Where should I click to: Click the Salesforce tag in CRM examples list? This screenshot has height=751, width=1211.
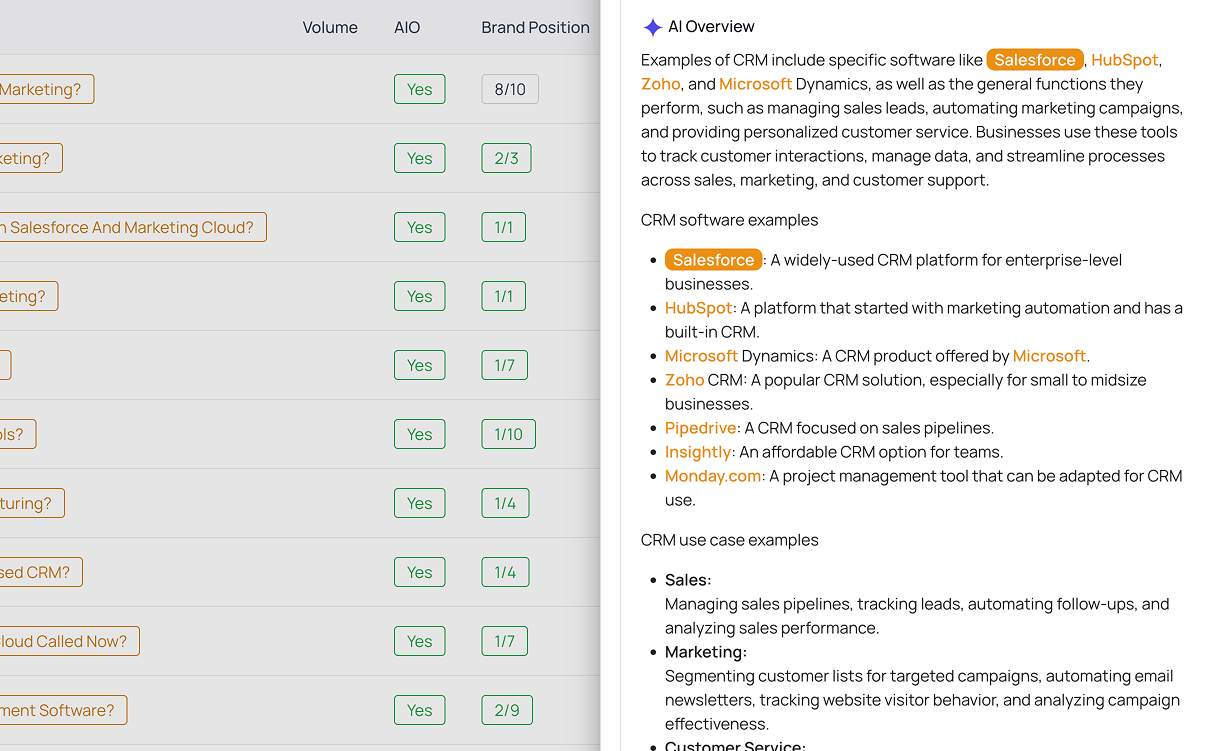coord(713,260)
